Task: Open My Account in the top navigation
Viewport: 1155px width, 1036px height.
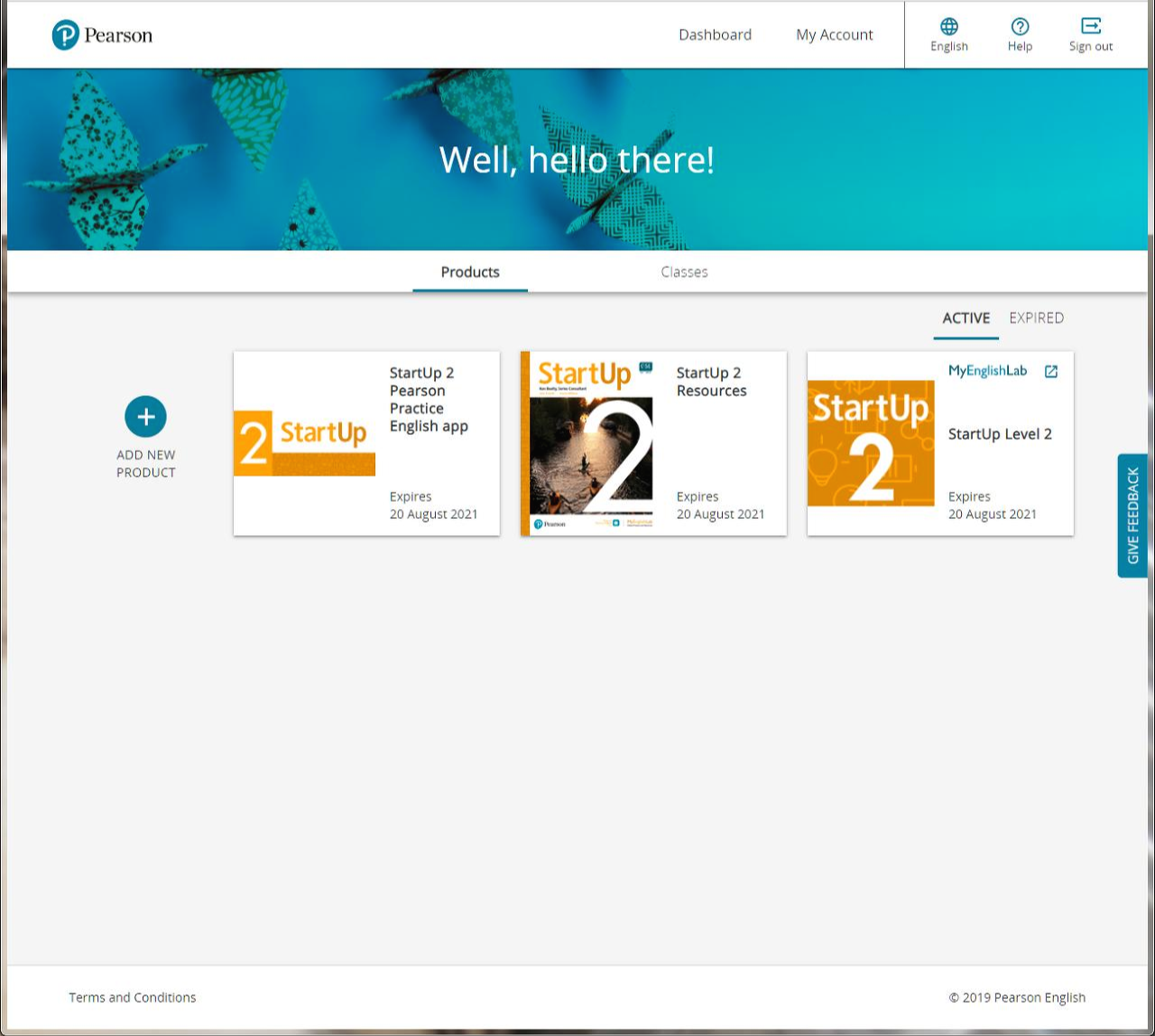Action: click(x=835, y=34)
